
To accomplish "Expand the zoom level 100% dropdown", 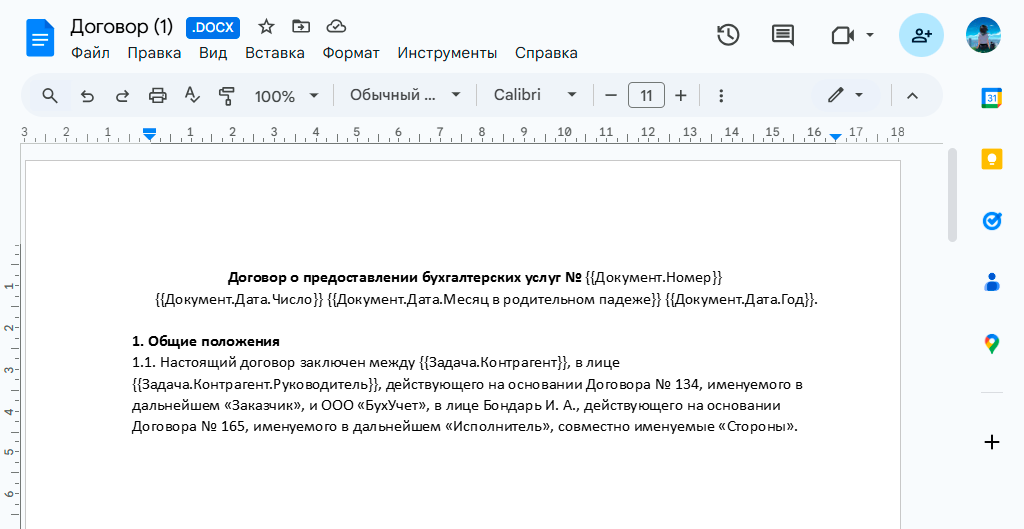I will click(286, 96).
